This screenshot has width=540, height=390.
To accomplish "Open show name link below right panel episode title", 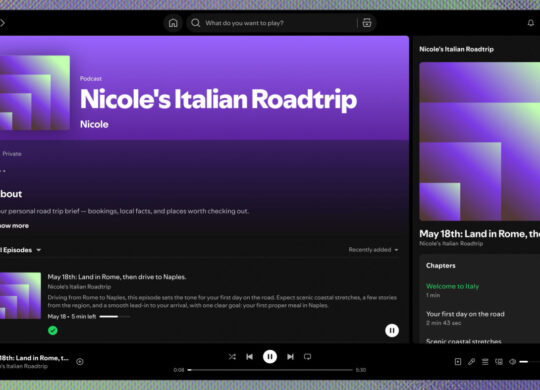I will 451,244.
